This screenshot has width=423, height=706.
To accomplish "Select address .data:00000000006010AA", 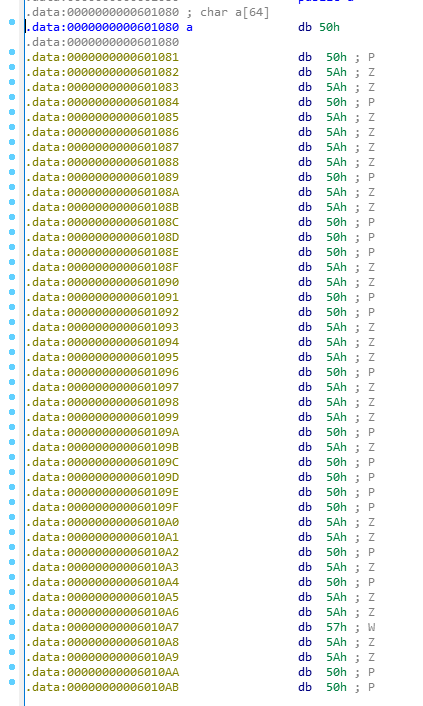I will 102,672.
